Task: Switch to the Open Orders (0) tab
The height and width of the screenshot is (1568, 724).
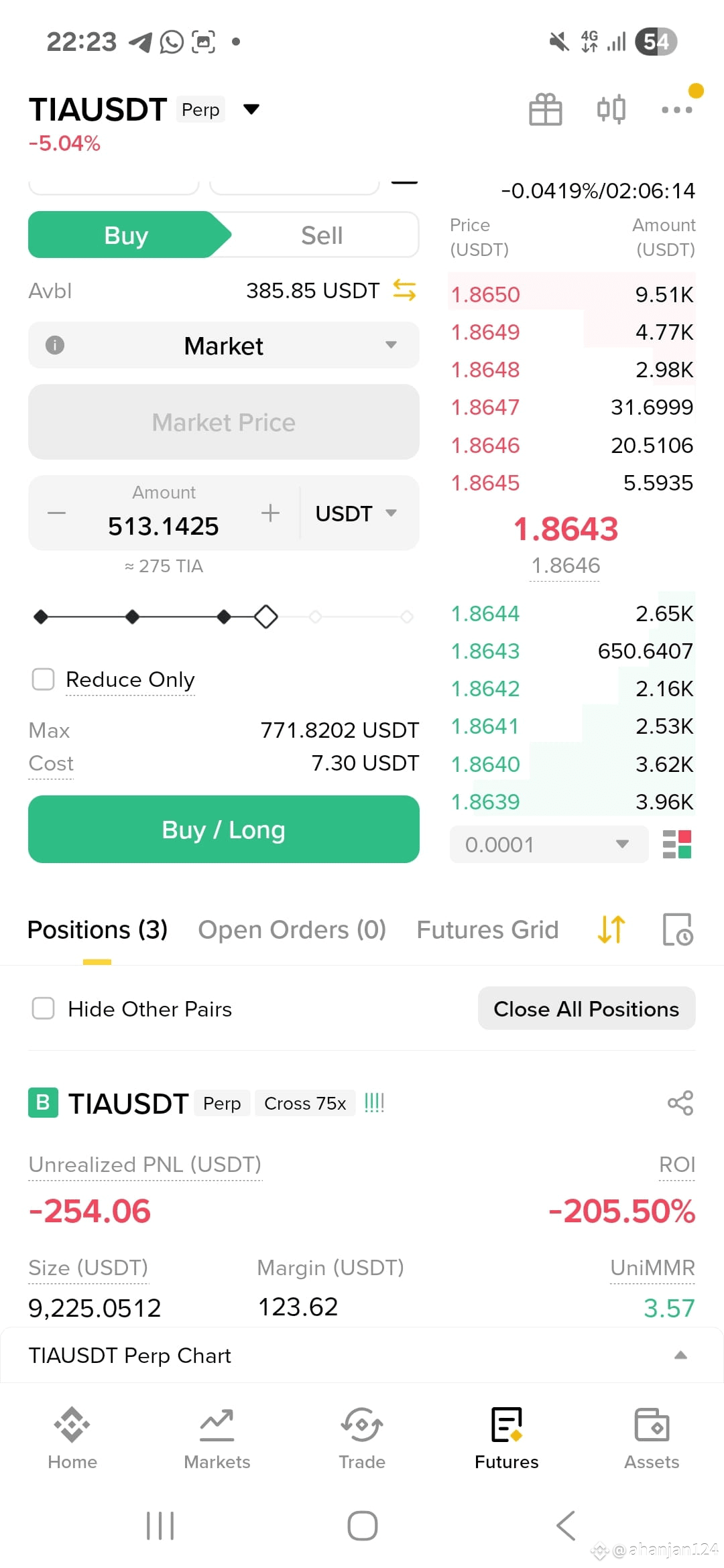Action: [292, 929]
